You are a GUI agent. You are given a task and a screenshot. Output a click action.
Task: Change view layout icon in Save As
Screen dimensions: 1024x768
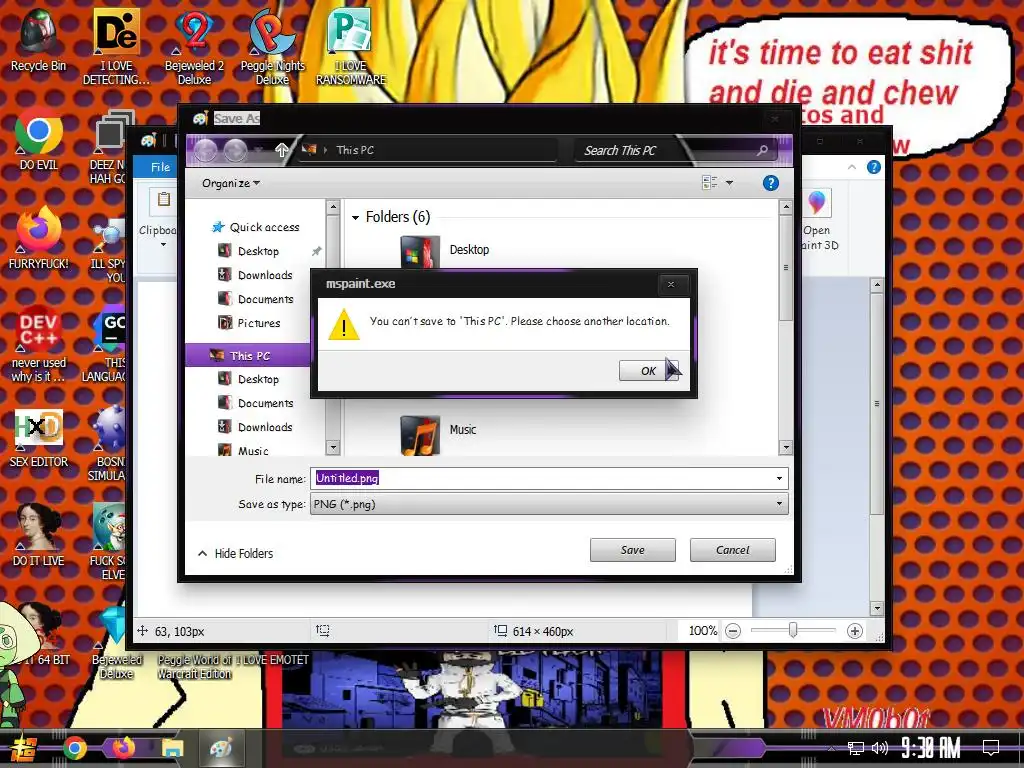coord(710,183)
